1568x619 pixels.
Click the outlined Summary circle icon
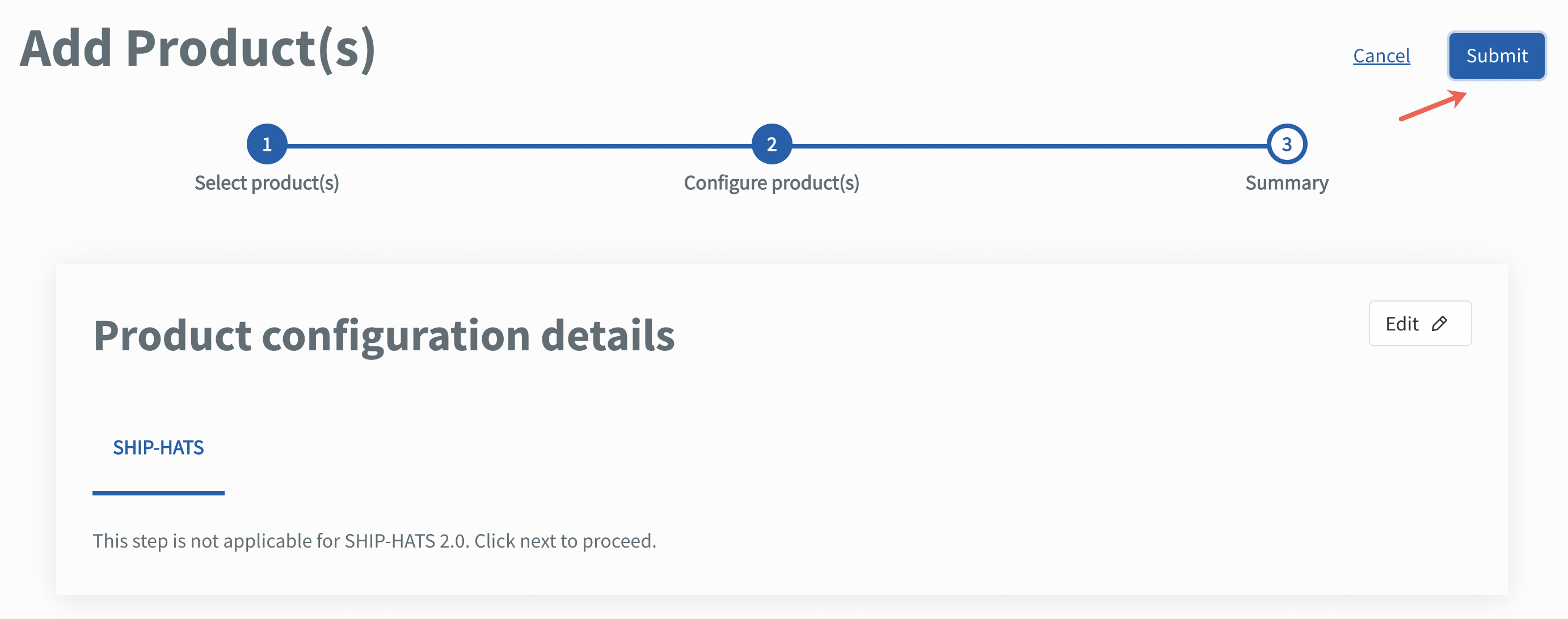pyautogui.click(x=1285, y=144)
